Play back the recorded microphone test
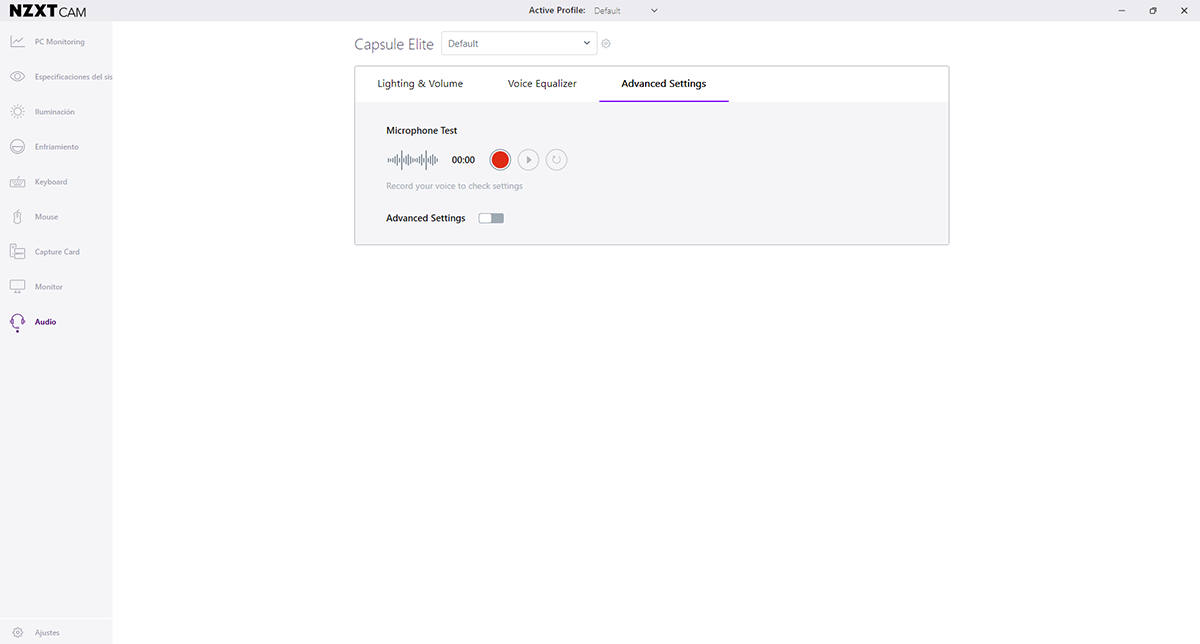Image resolution: width=1200 pixels, height=644 pixels. [x=528, y=160]
